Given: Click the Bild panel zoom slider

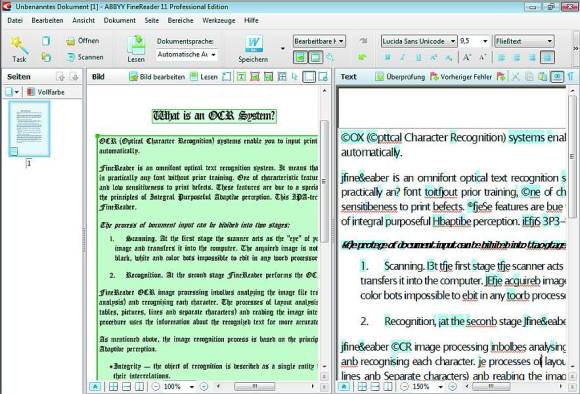Looking at the screenshot, I should (x=254, y=387).
